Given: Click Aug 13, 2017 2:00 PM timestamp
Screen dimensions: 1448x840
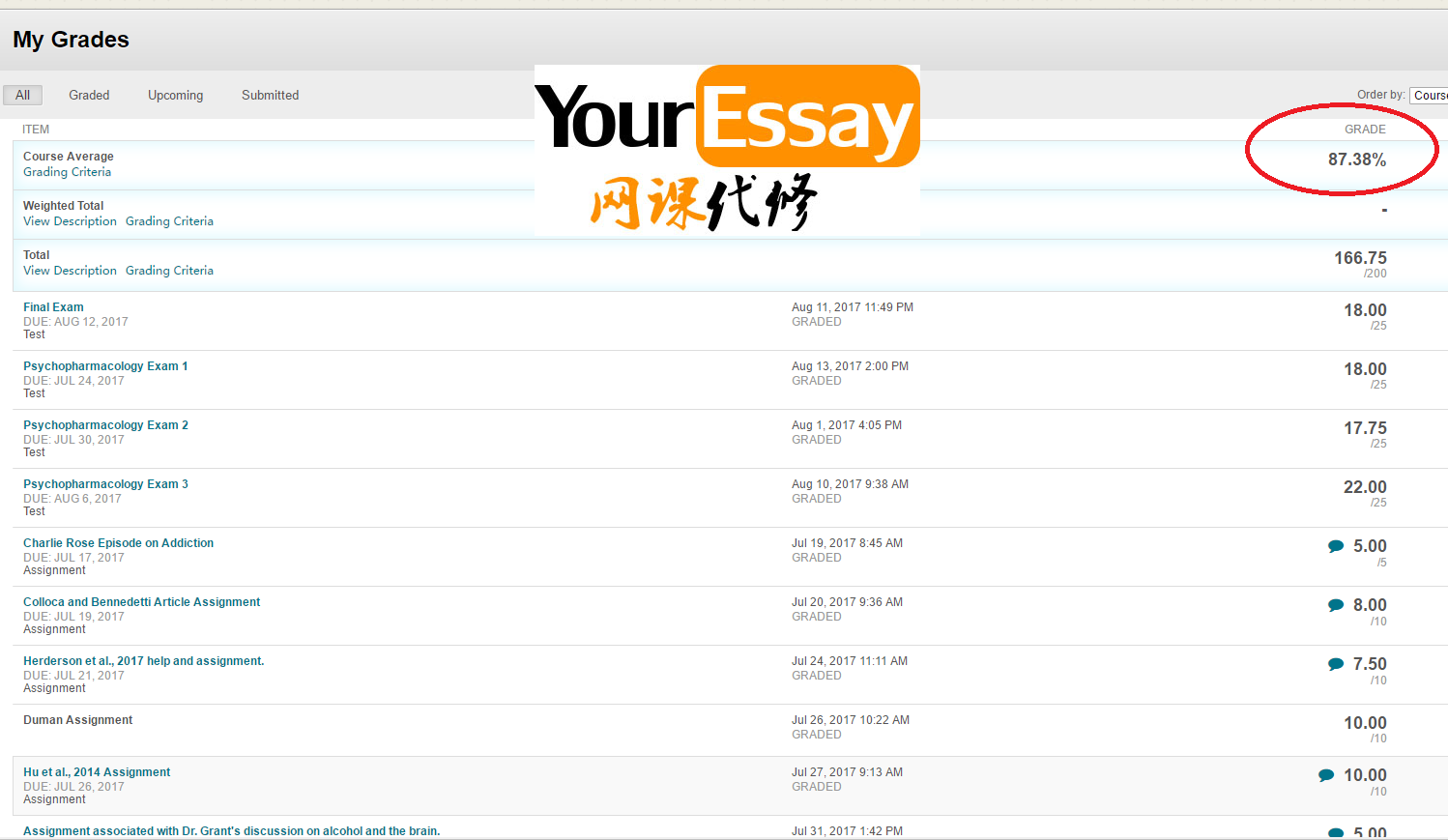Looking at the screenshot, I should click(850, 366).
